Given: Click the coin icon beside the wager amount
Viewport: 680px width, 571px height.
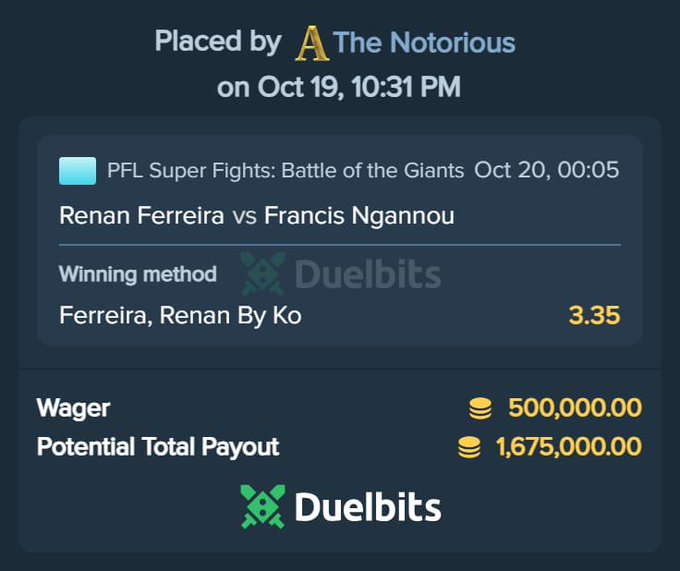Looking at the screenshot, I should (481, 408).
